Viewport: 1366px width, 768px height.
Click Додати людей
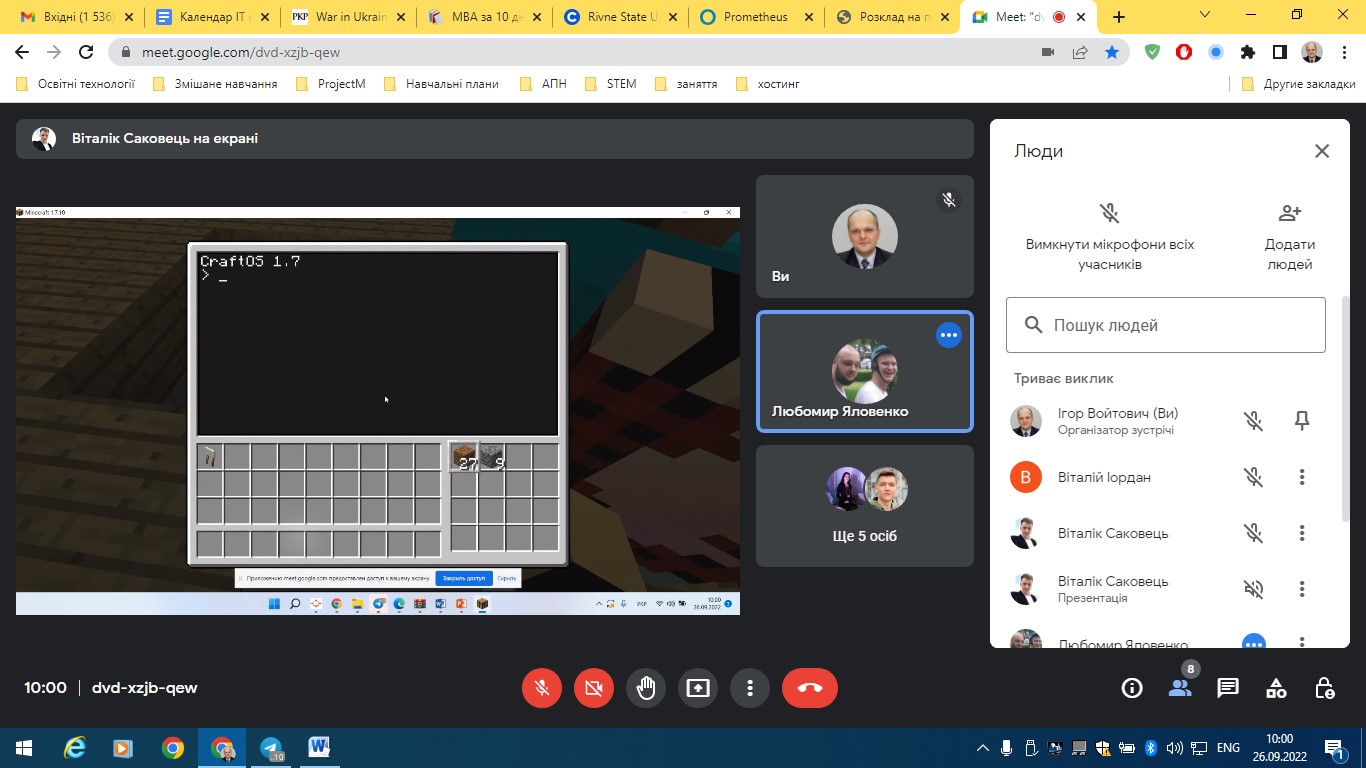(1290, 237)
